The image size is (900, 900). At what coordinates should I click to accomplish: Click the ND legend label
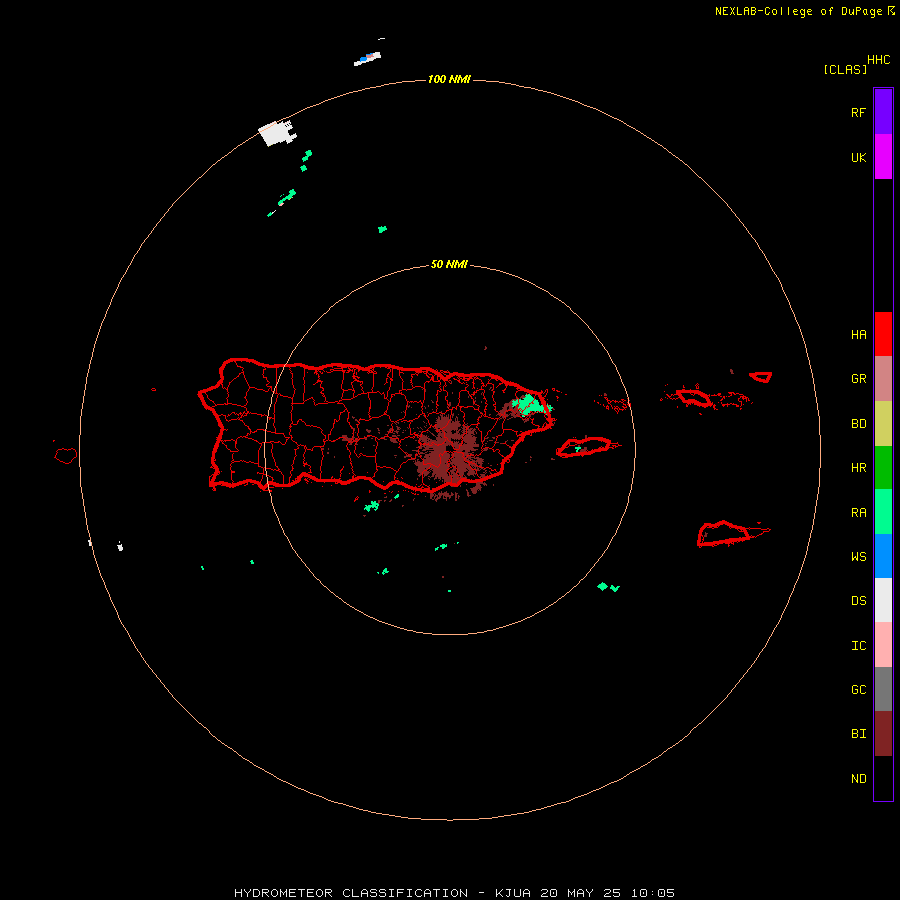(858, 778)
